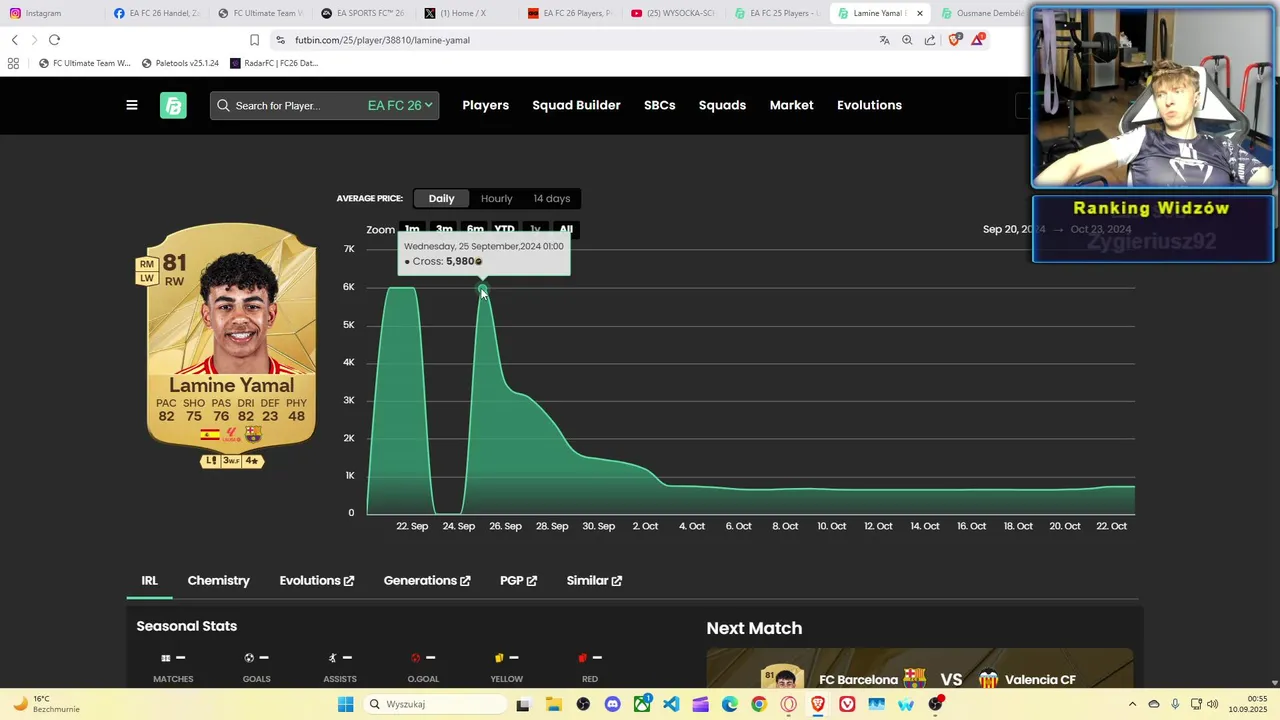Click the Brave Rewards triangle icon
1280x720 pixels.
(978, 40)
